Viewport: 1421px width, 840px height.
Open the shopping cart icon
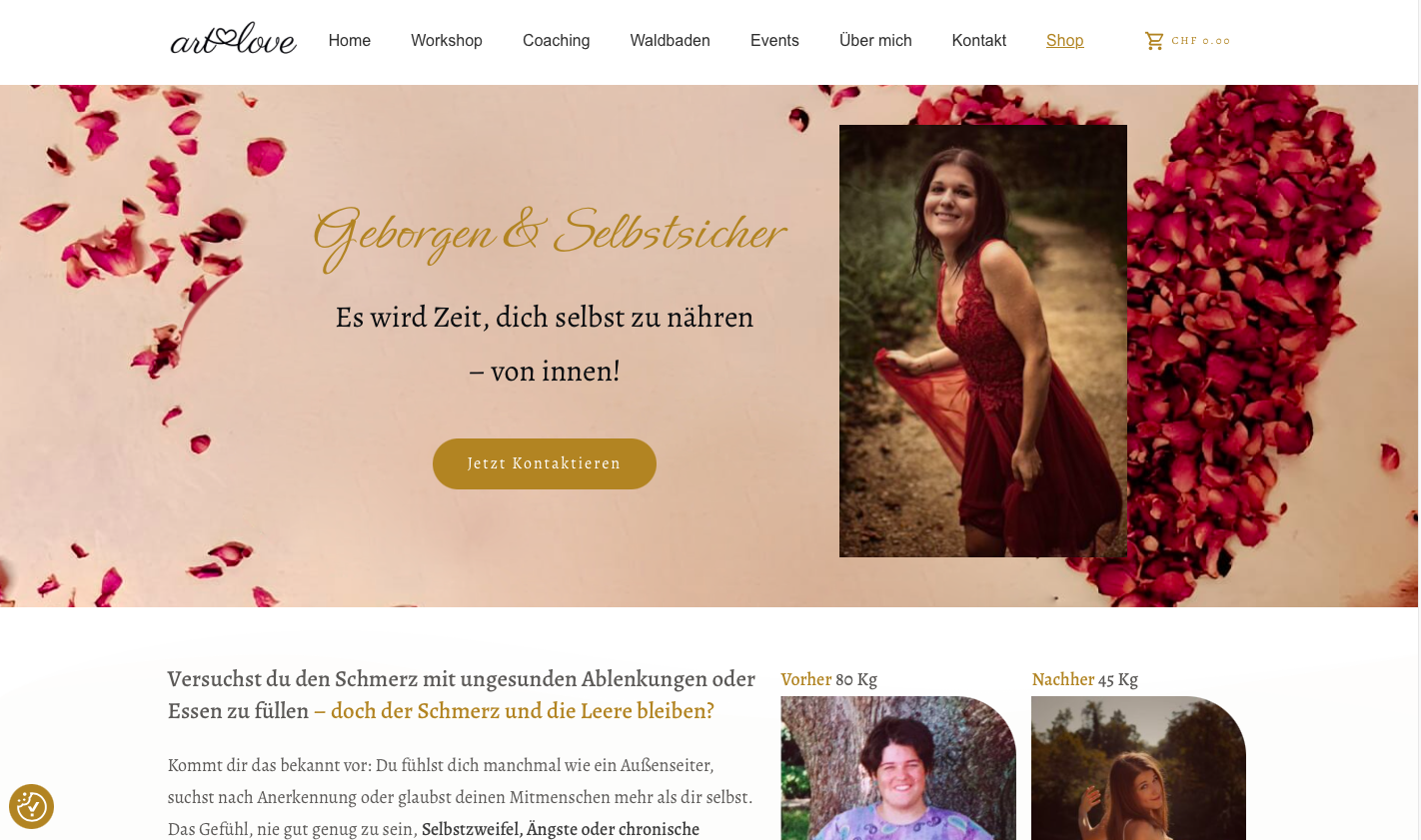pyautogui.click(x=1154, y=41)
